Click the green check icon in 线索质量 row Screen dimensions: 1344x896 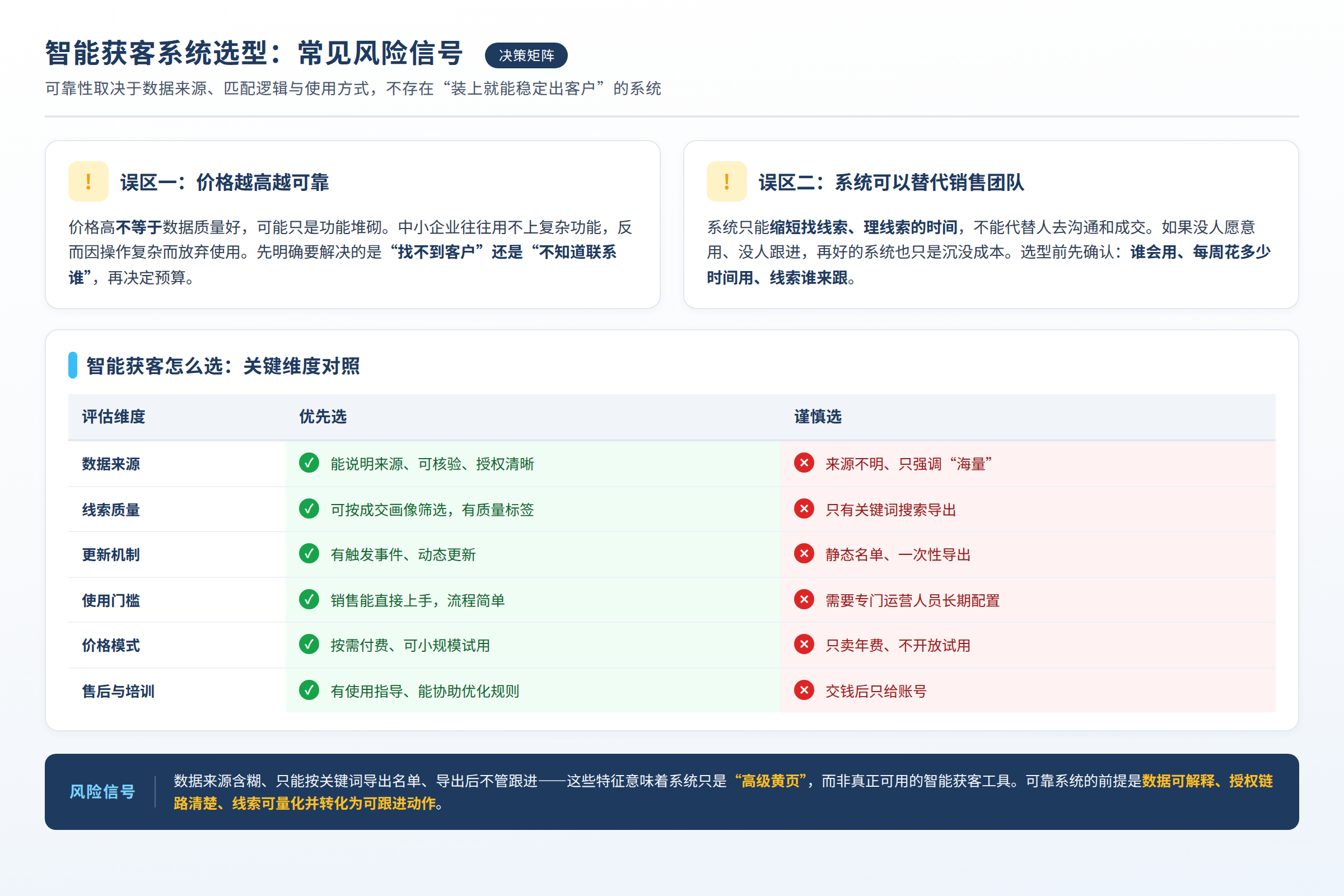click(309, 508)
